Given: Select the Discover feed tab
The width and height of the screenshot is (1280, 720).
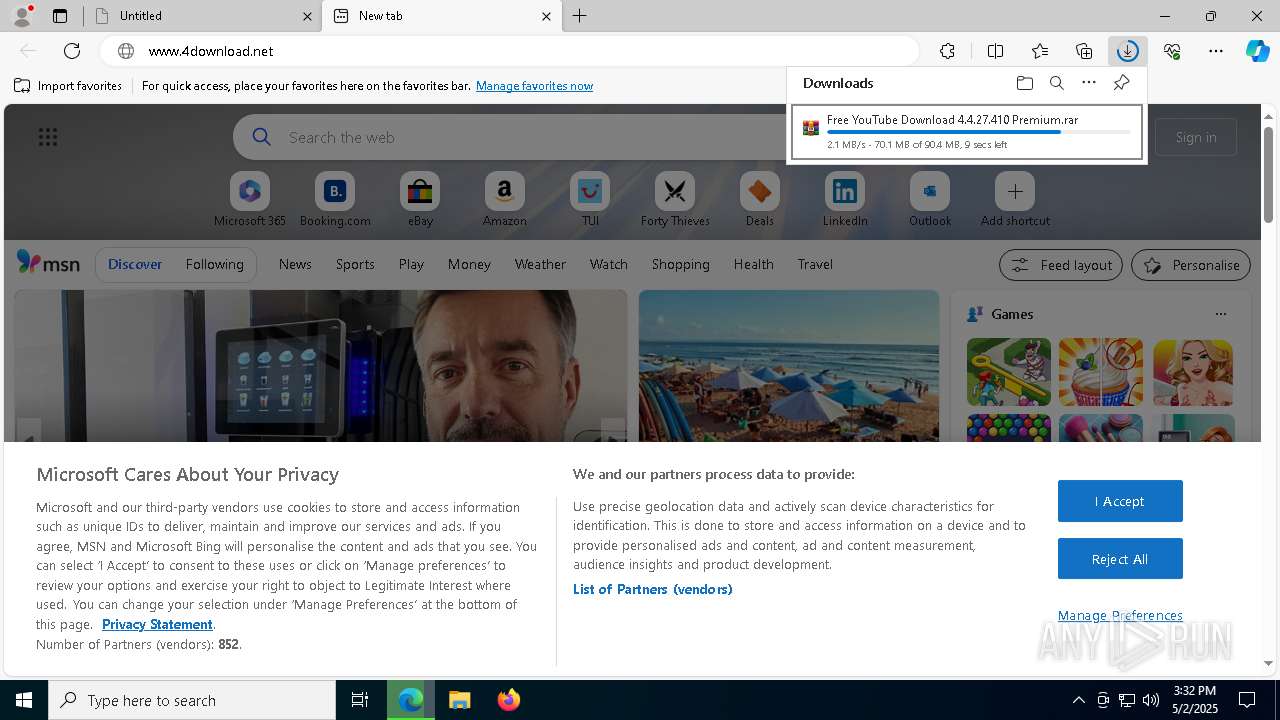Looking at the screenshot, I should tap(135, 264).
